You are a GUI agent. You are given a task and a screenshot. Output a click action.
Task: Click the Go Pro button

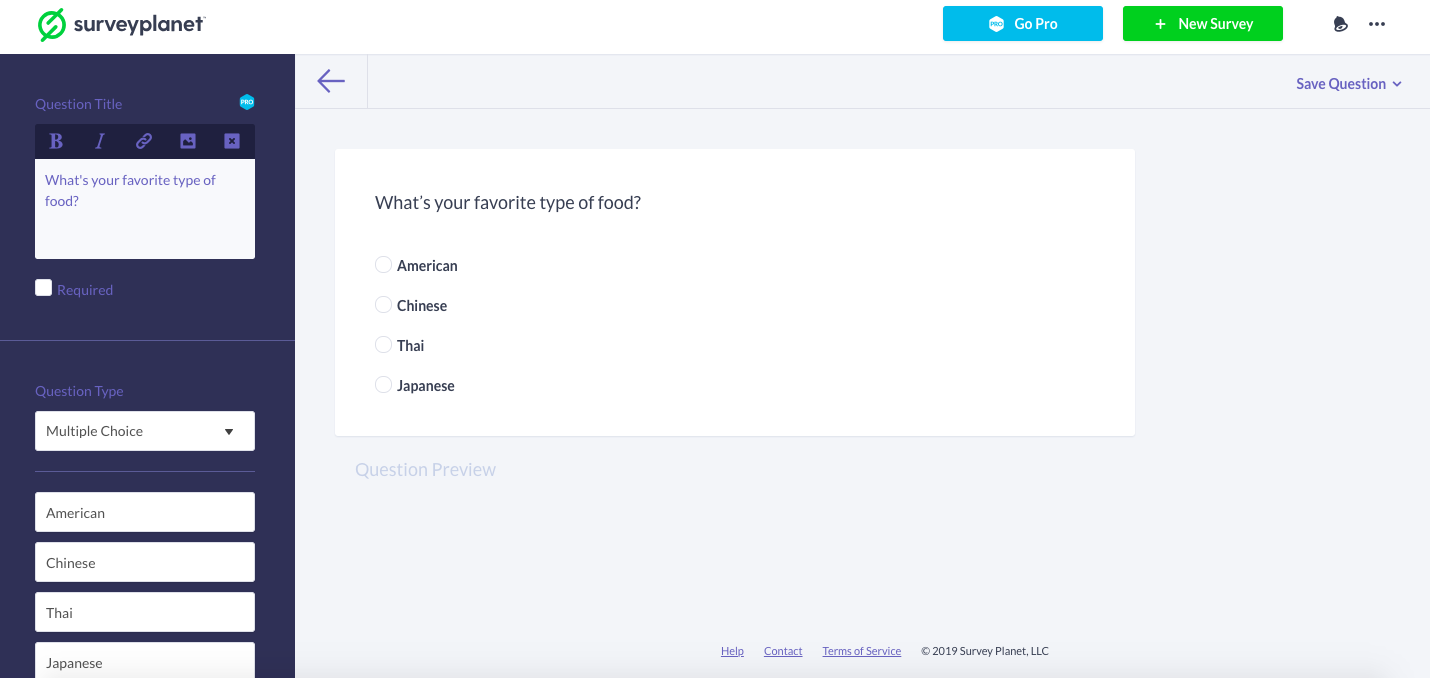(1022, 24)
